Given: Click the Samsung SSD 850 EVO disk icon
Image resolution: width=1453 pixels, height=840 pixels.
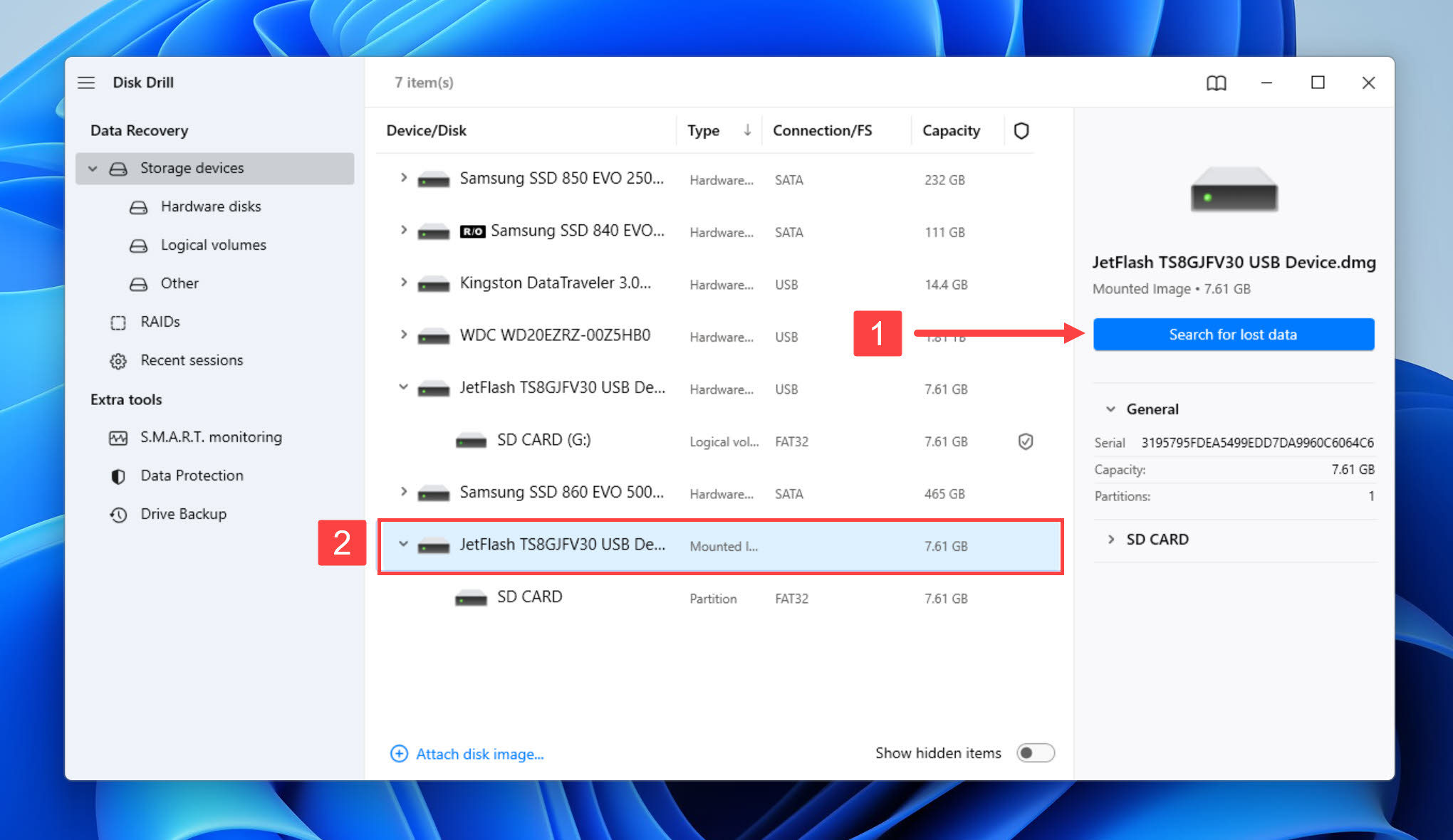Looking at the screenshot, I should point(433,179).
